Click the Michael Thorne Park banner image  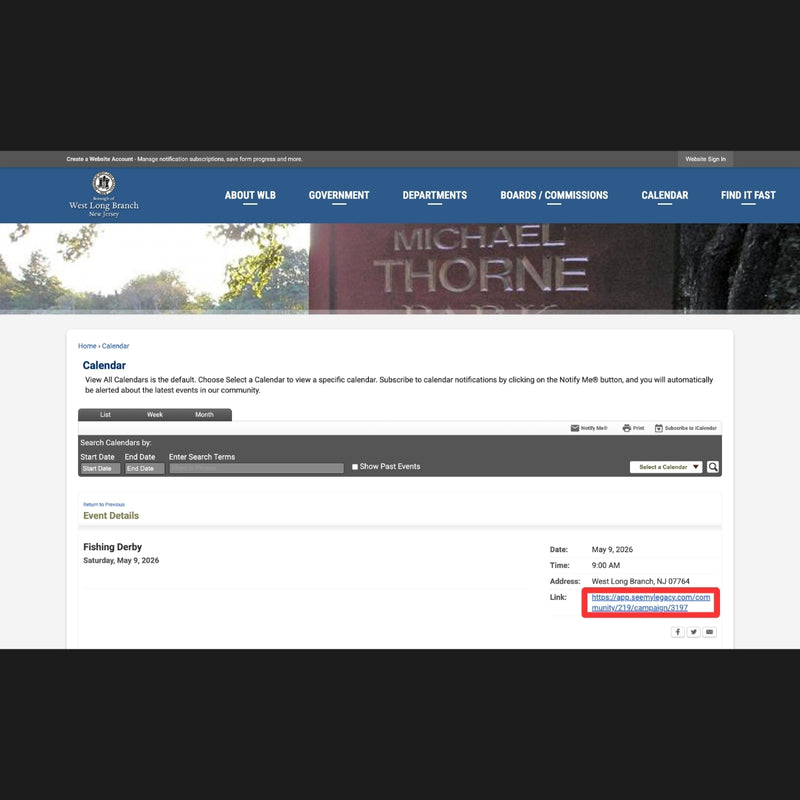click(x=400, y=268)
